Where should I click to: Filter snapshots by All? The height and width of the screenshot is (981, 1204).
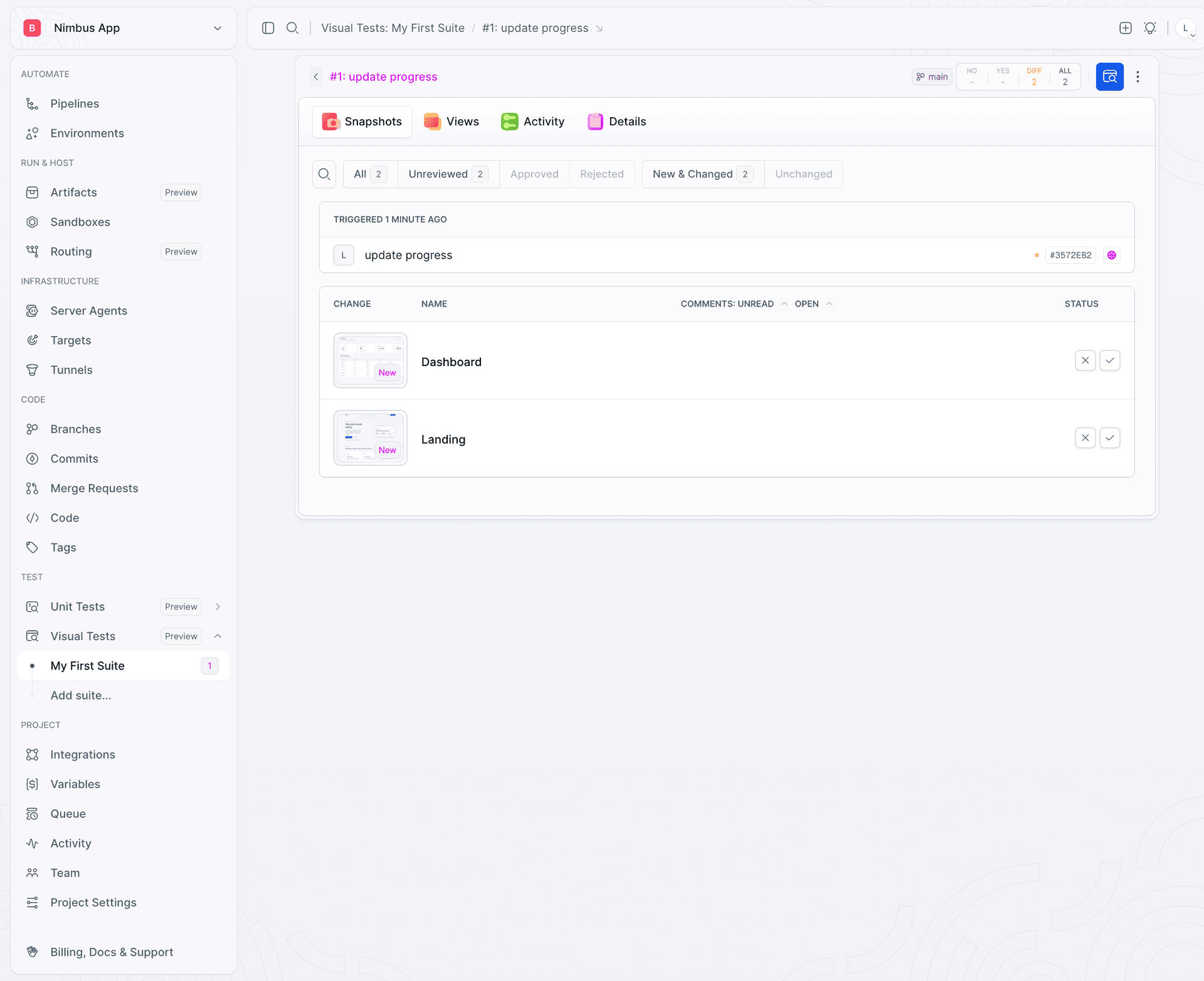(371, 174)
